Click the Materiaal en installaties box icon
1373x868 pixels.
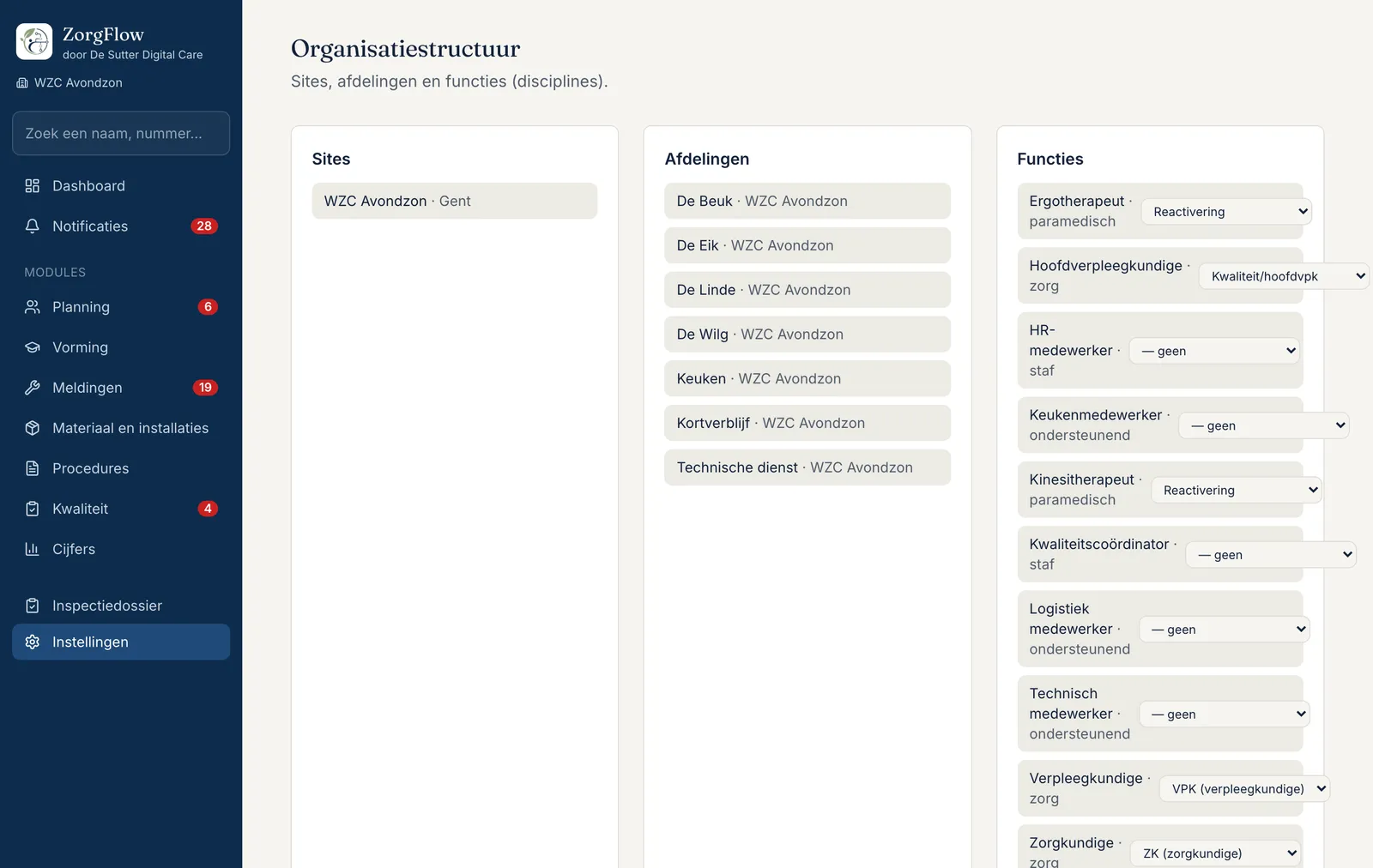pos(33,428)
